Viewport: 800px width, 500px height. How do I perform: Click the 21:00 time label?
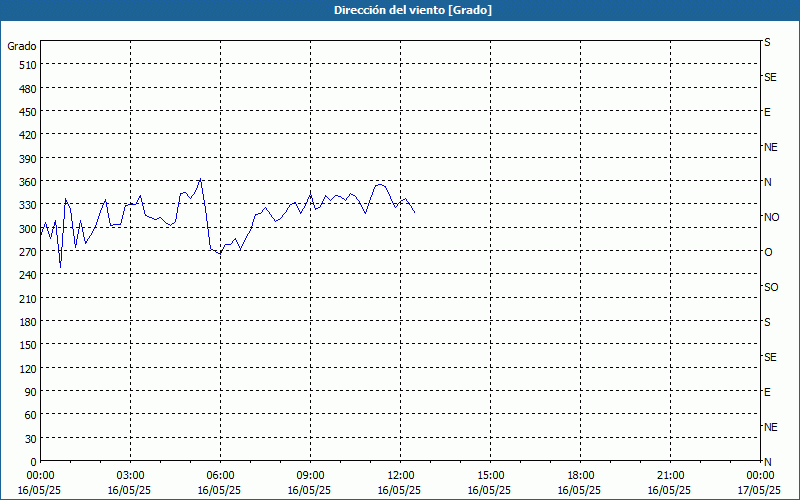click(x=670, y=476)
